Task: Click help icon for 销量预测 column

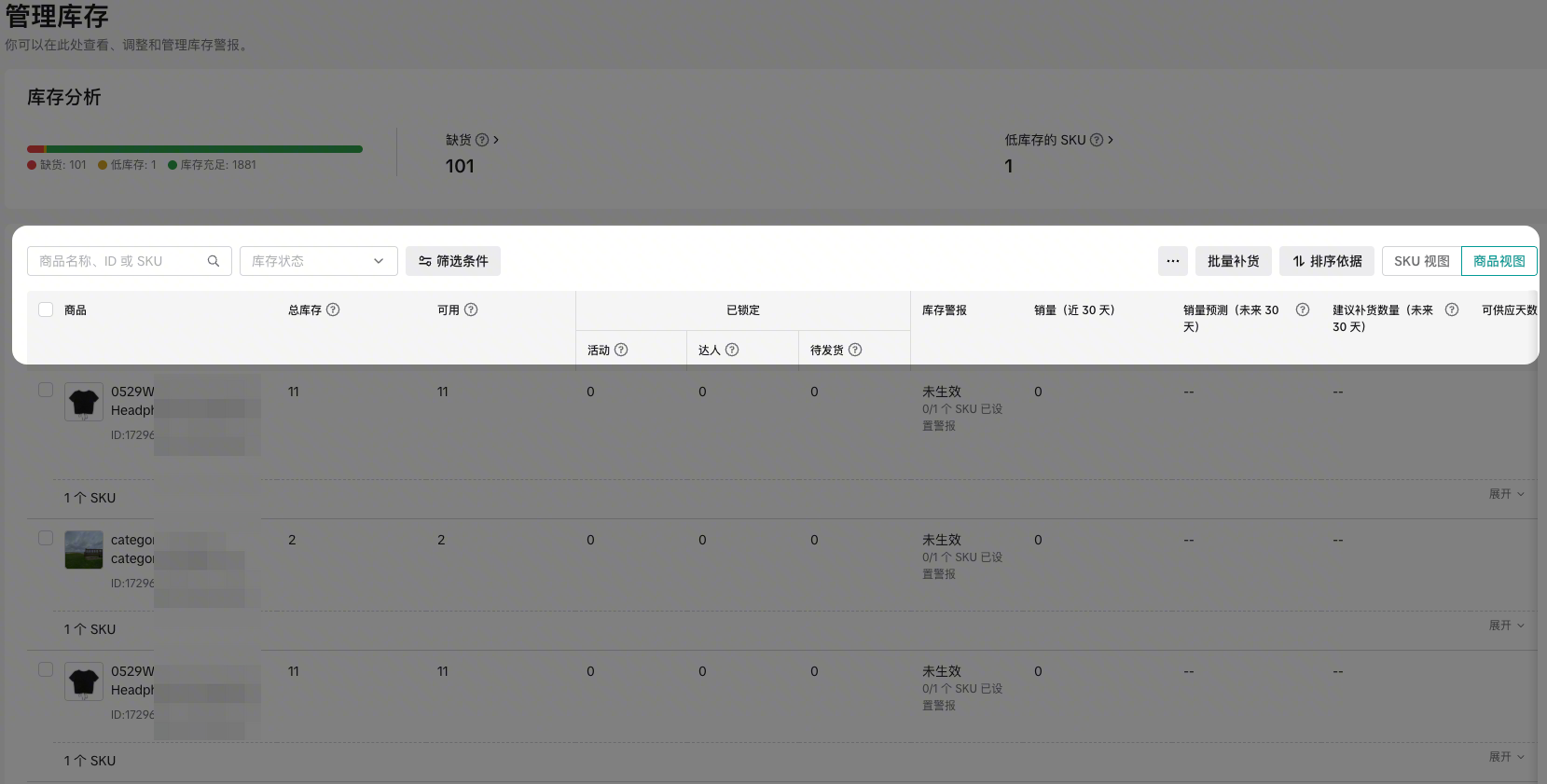Action: click(x=1303, y=309)
